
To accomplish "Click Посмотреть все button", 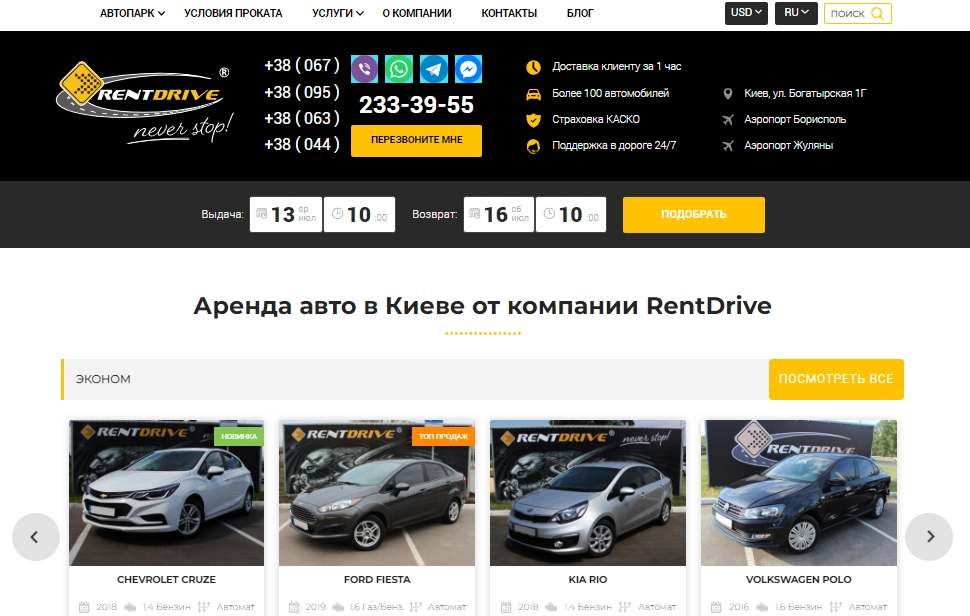I will pos(835,380).
